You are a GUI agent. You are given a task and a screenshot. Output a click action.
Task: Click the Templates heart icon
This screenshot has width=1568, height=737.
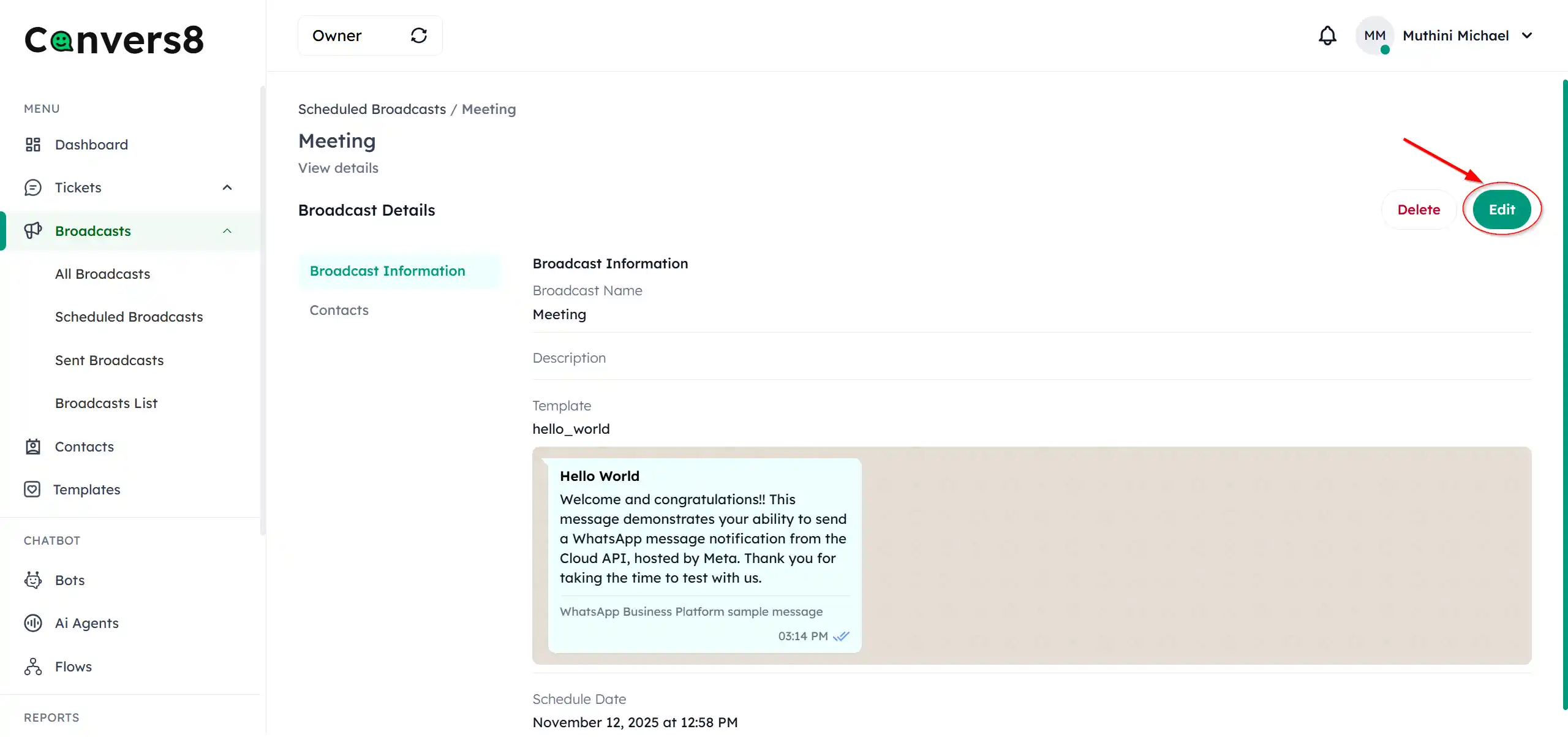pyautogui.click(x=32, y=489)
